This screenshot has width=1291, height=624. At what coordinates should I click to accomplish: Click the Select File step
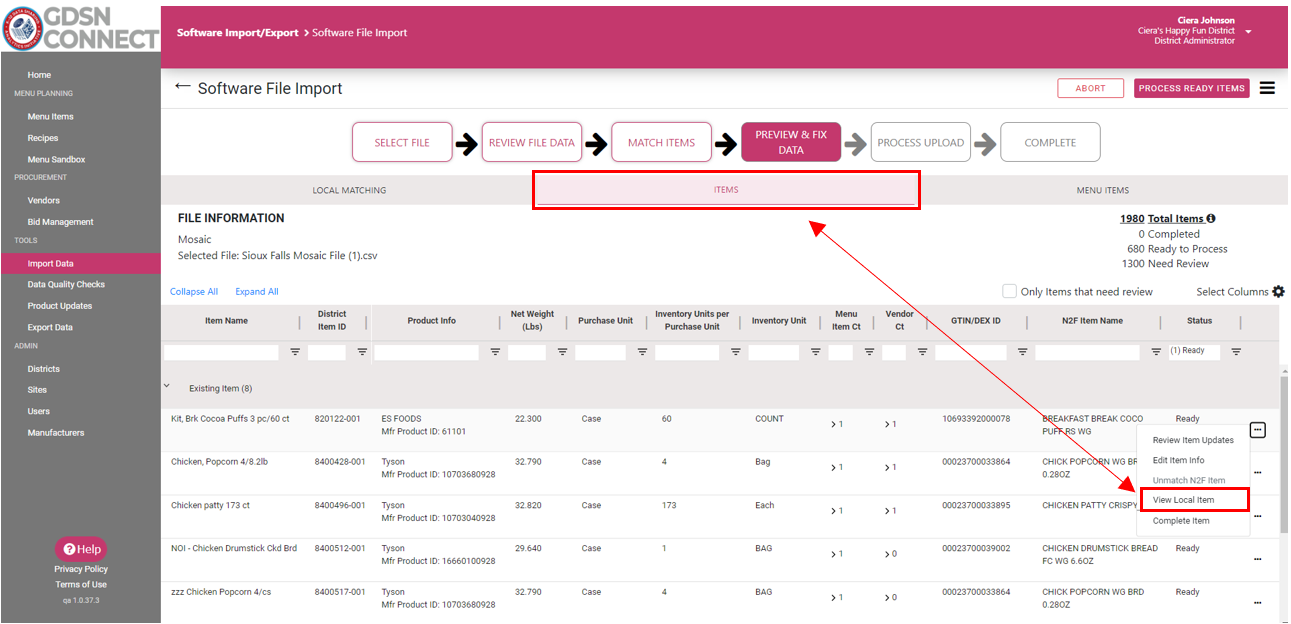tap(402, 142)
